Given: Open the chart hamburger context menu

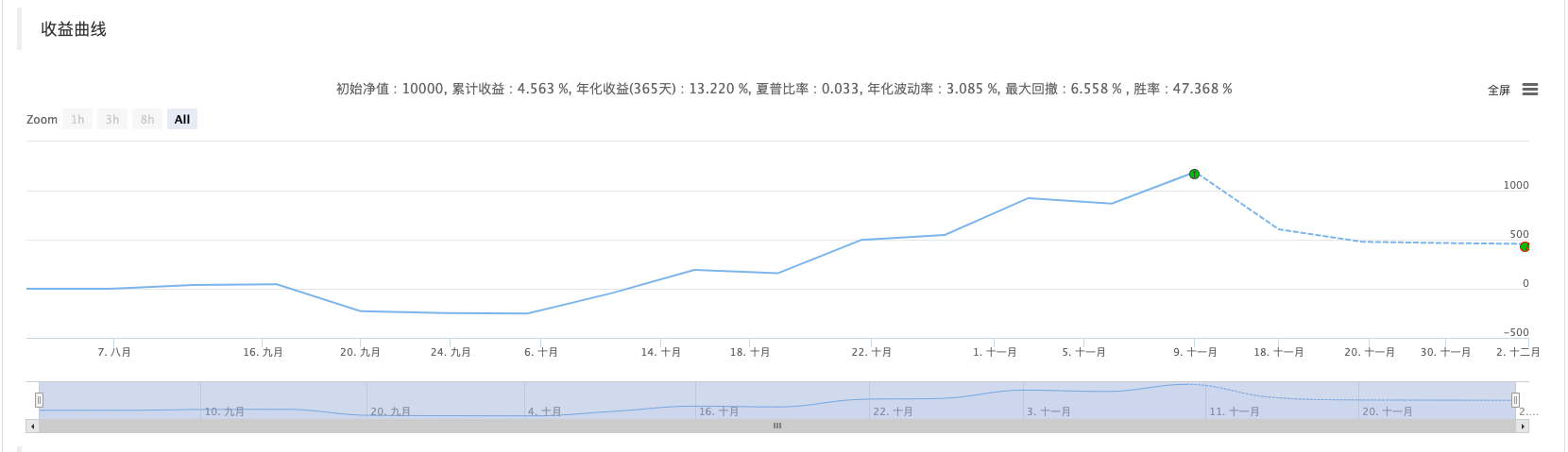Looking at the screenshot, I should coord(1530,90).
